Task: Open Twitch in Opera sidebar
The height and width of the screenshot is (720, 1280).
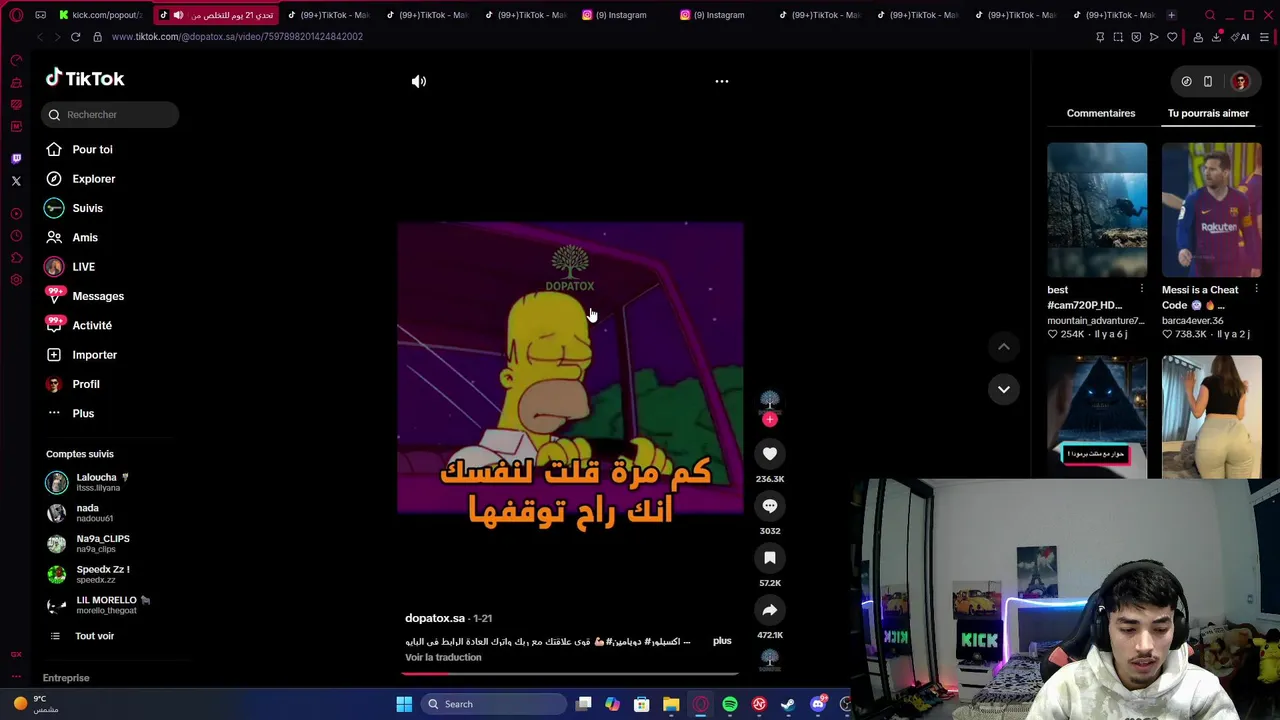Action: coord(16,159)
